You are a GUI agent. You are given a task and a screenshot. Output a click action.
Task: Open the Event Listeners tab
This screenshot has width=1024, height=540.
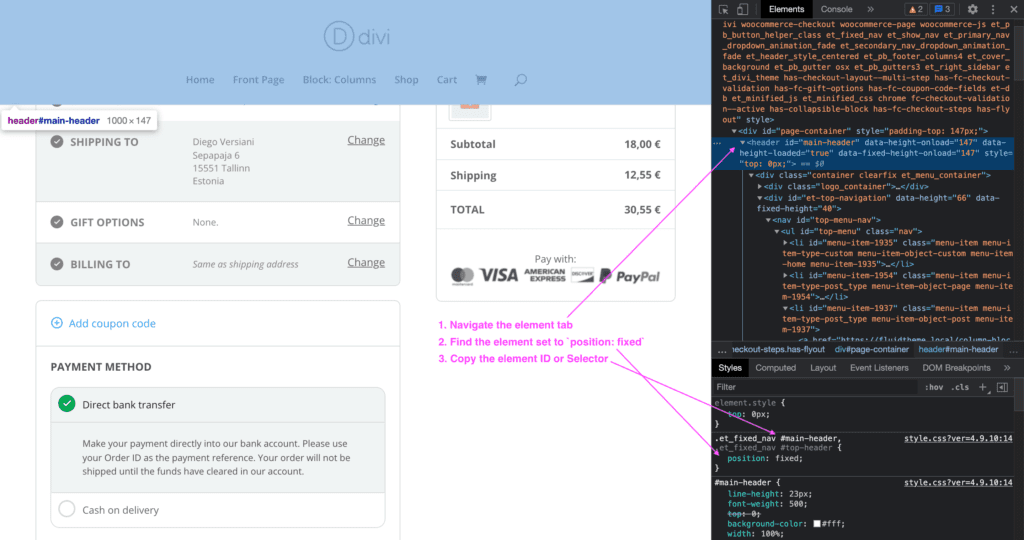879,368
